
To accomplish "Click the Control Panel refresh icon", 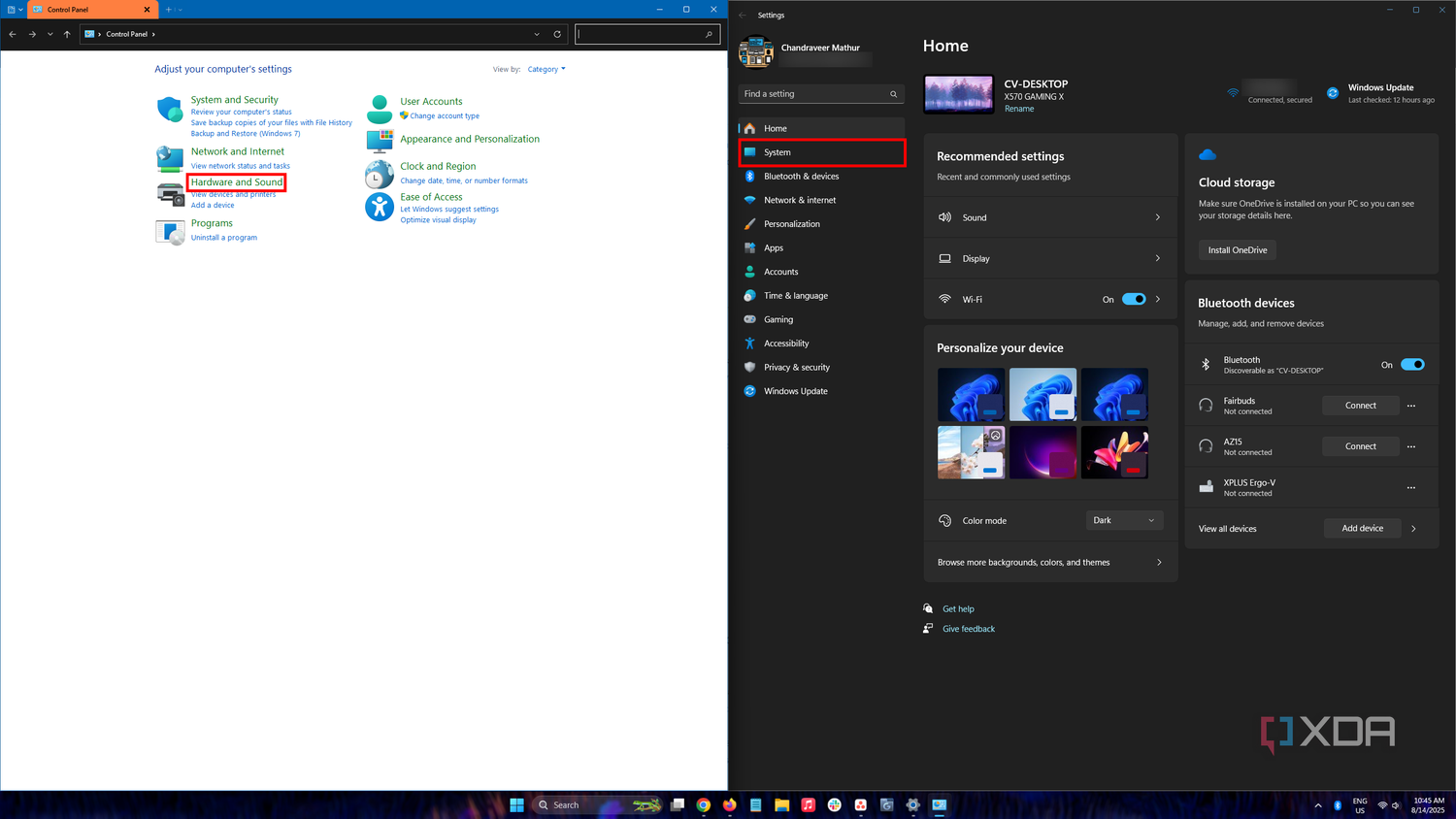I will click(x=557, y=34).
